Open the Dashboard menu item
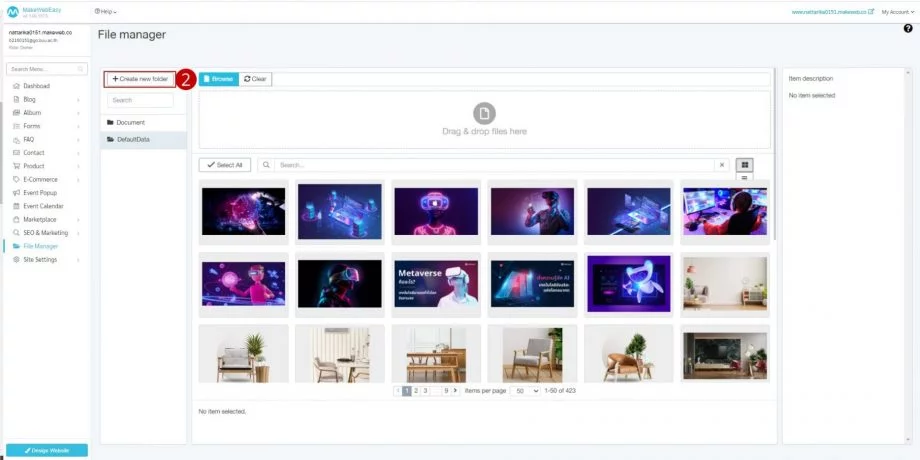 [x=36, y=86]
